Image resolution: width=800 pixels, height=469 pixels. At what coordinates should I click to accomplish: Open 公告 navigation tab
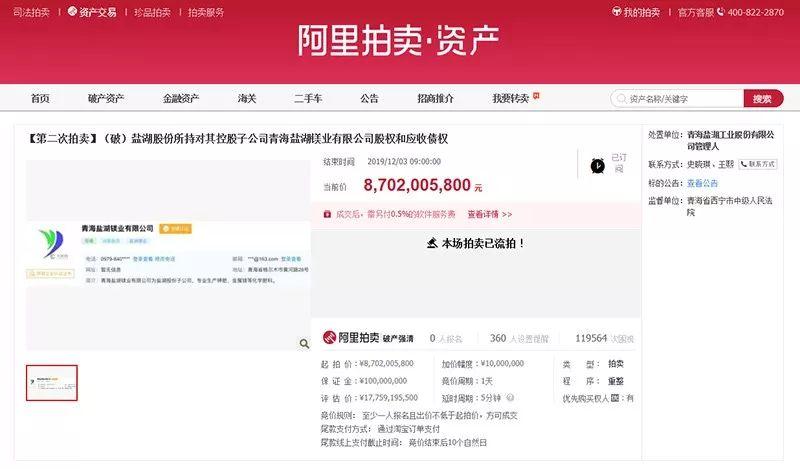[x=369, y=98]
